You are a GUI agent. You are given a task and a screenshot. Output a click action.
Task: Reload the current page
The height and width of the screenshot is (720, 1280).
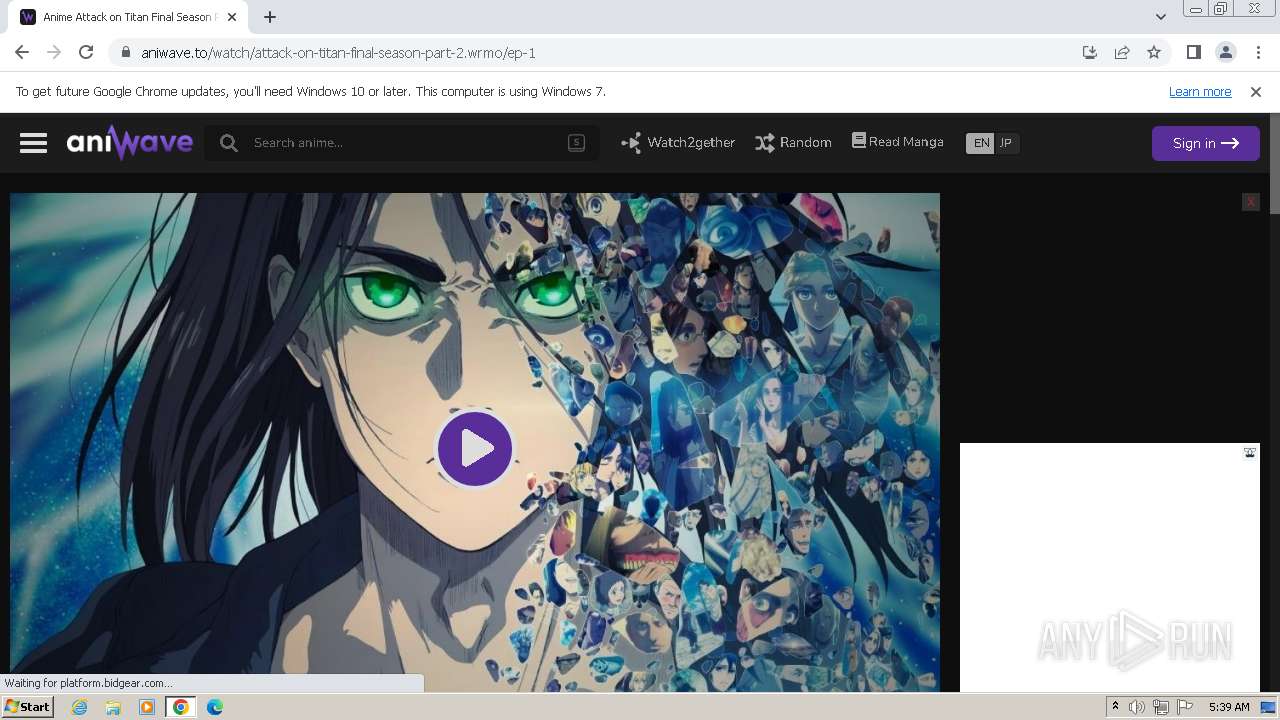[86, 52]
